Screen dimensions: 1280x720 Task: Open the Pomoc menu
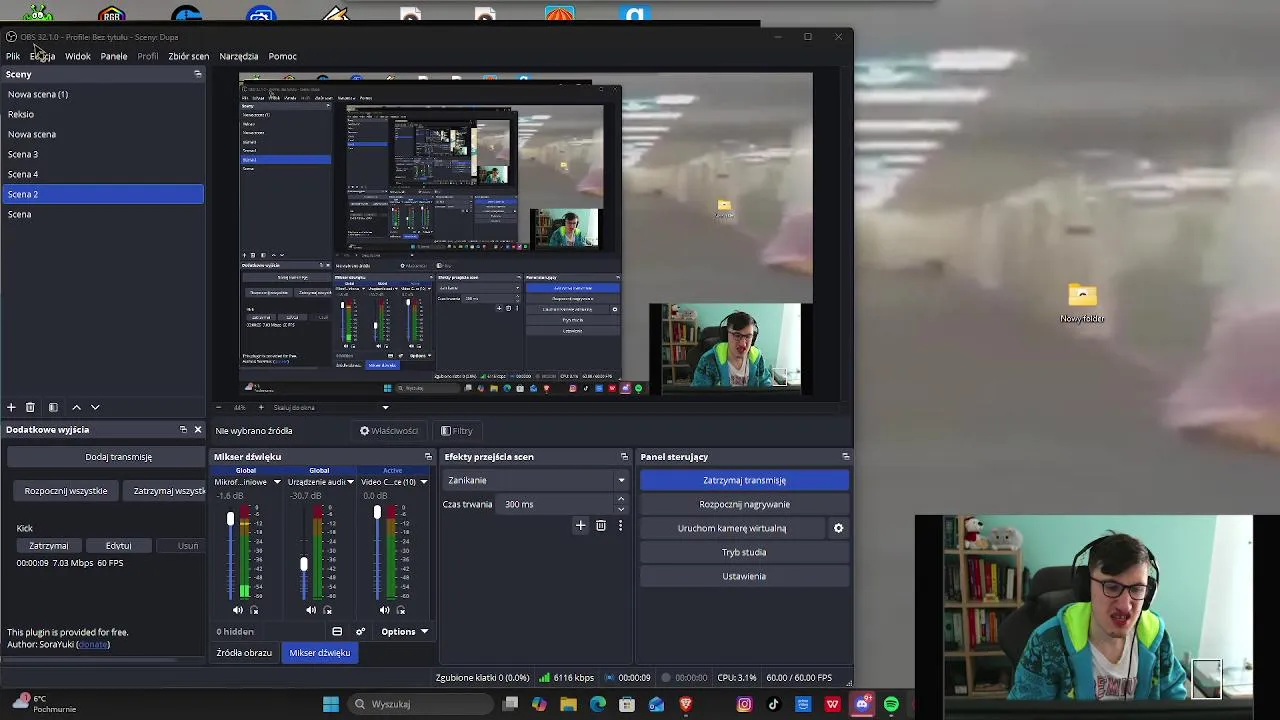point(282,56)
